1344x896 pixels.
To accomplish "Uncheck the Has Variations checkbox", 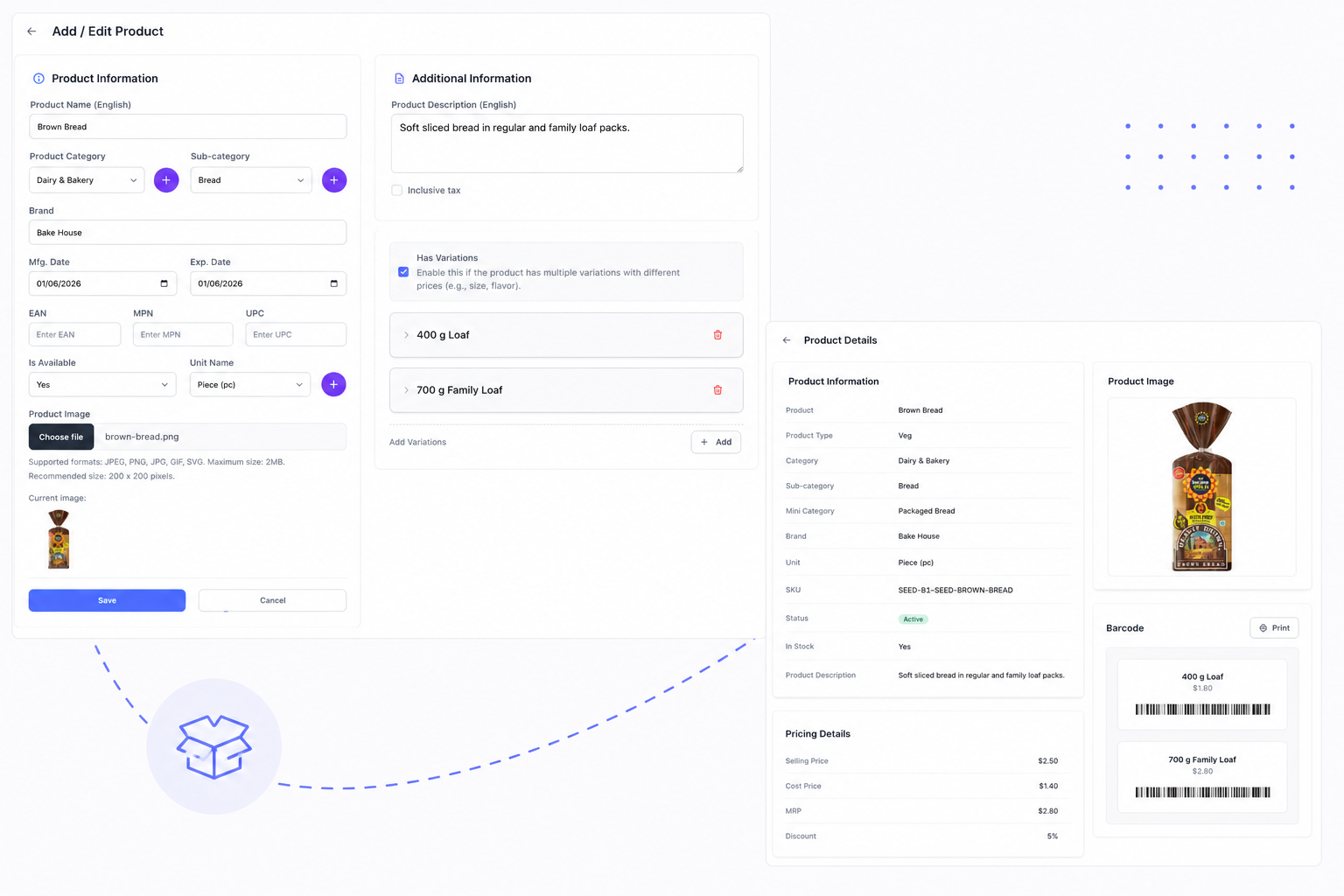I will tap(403, 272).
